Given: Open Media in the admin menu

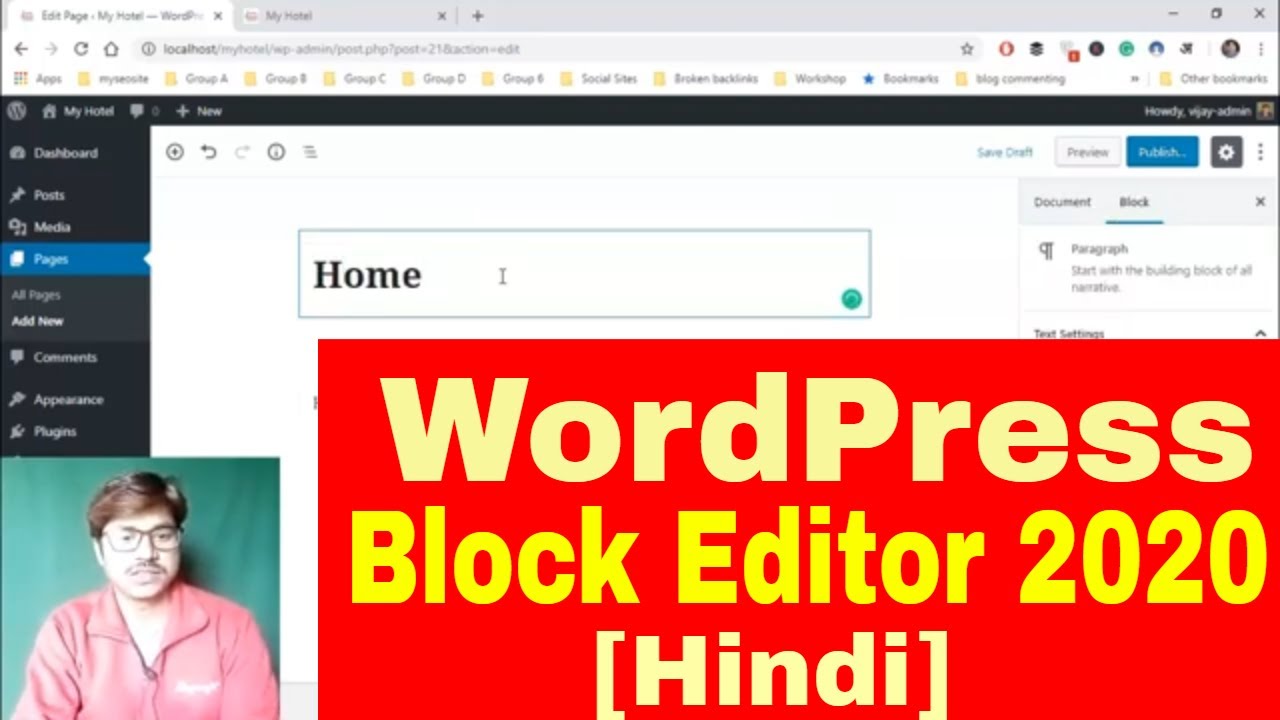Looking at the screenshot, I should [x=52, y=227].
